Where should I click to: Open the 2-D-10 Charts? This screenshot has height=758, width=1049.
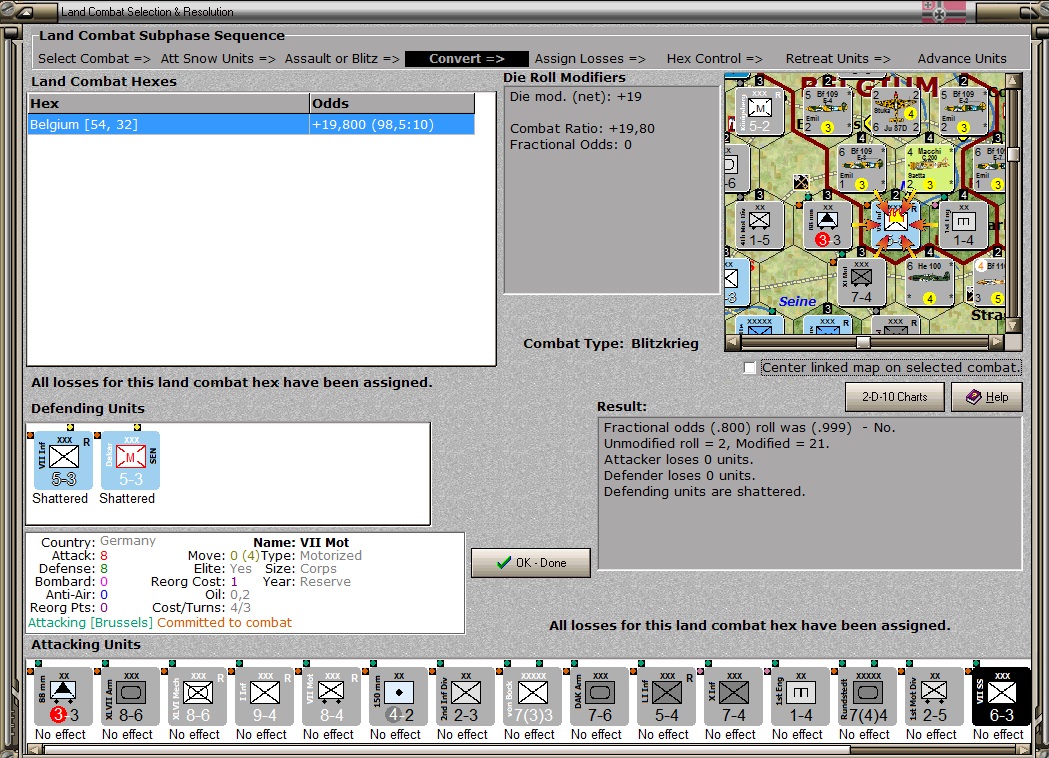[x=894, y=397]
